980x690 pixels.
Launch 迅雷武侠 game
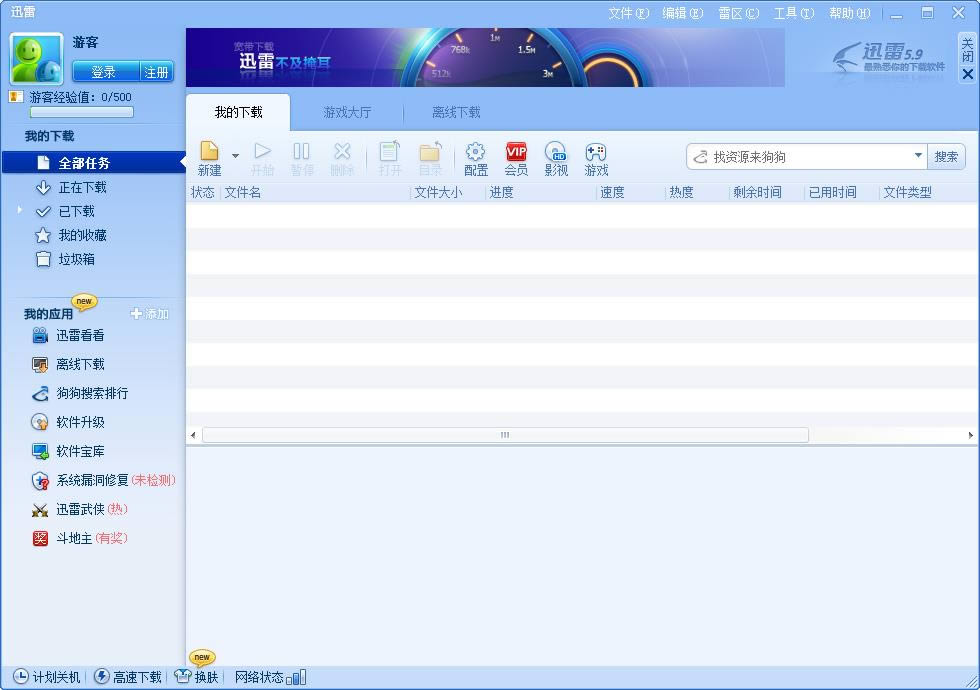79,509
